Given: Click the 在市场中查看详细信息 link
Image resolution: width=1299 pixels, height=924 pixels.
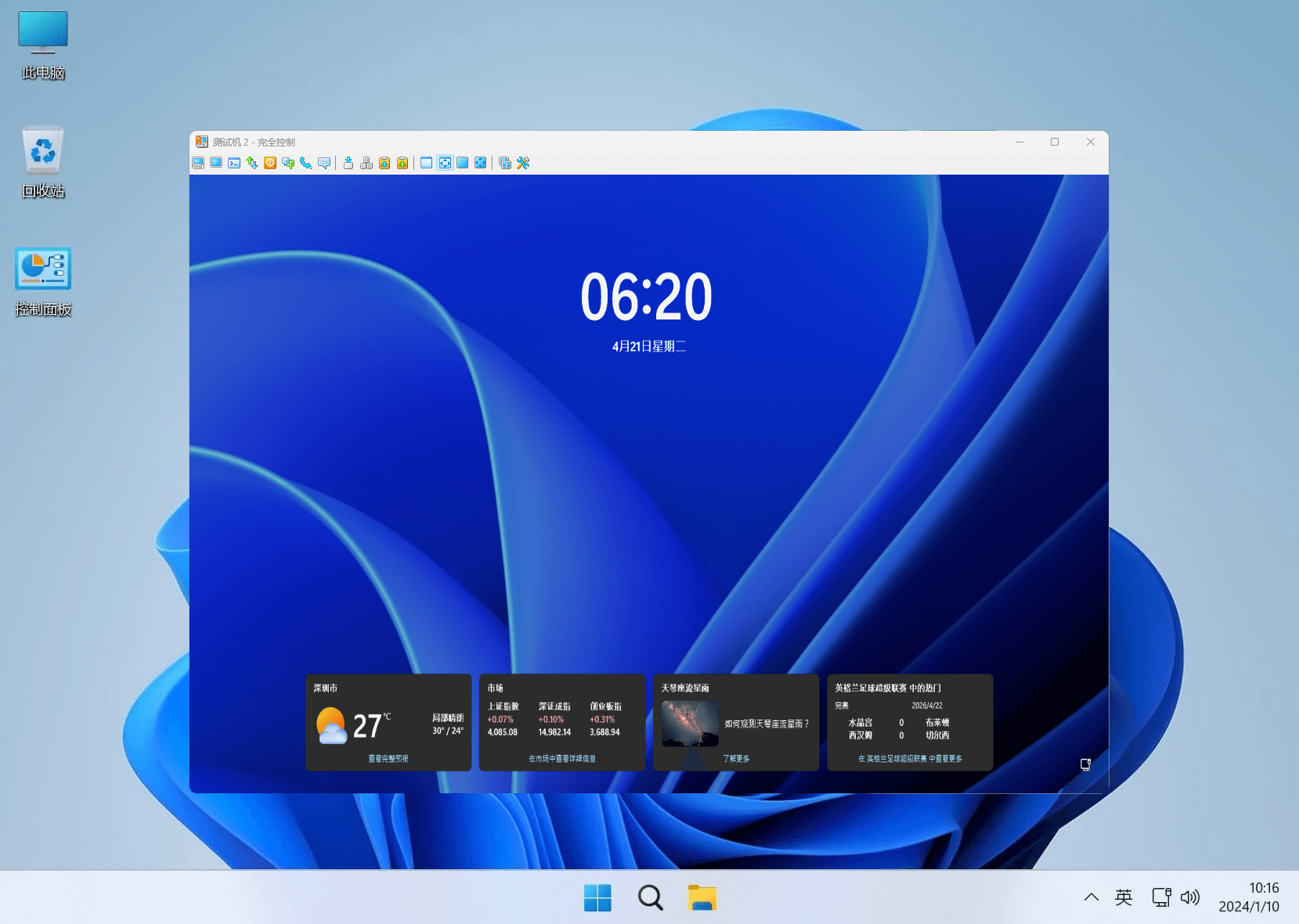Looking at the screenshot, I should (561, 759).
